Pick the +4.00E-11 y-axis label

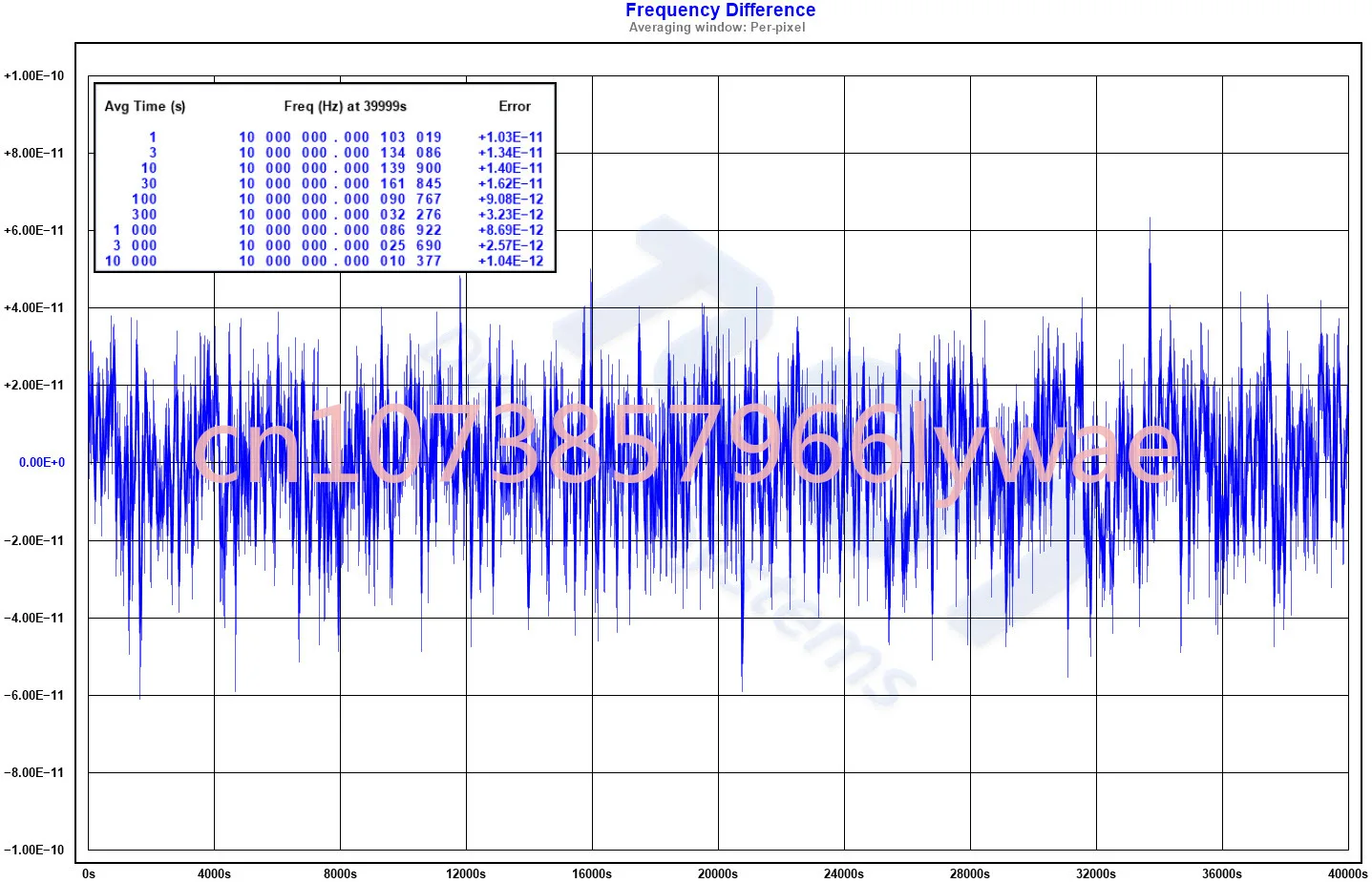coord(34,308)
